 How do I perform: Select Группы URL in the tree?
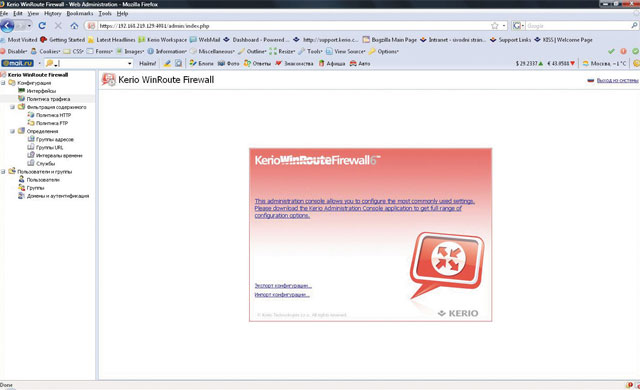49,147
